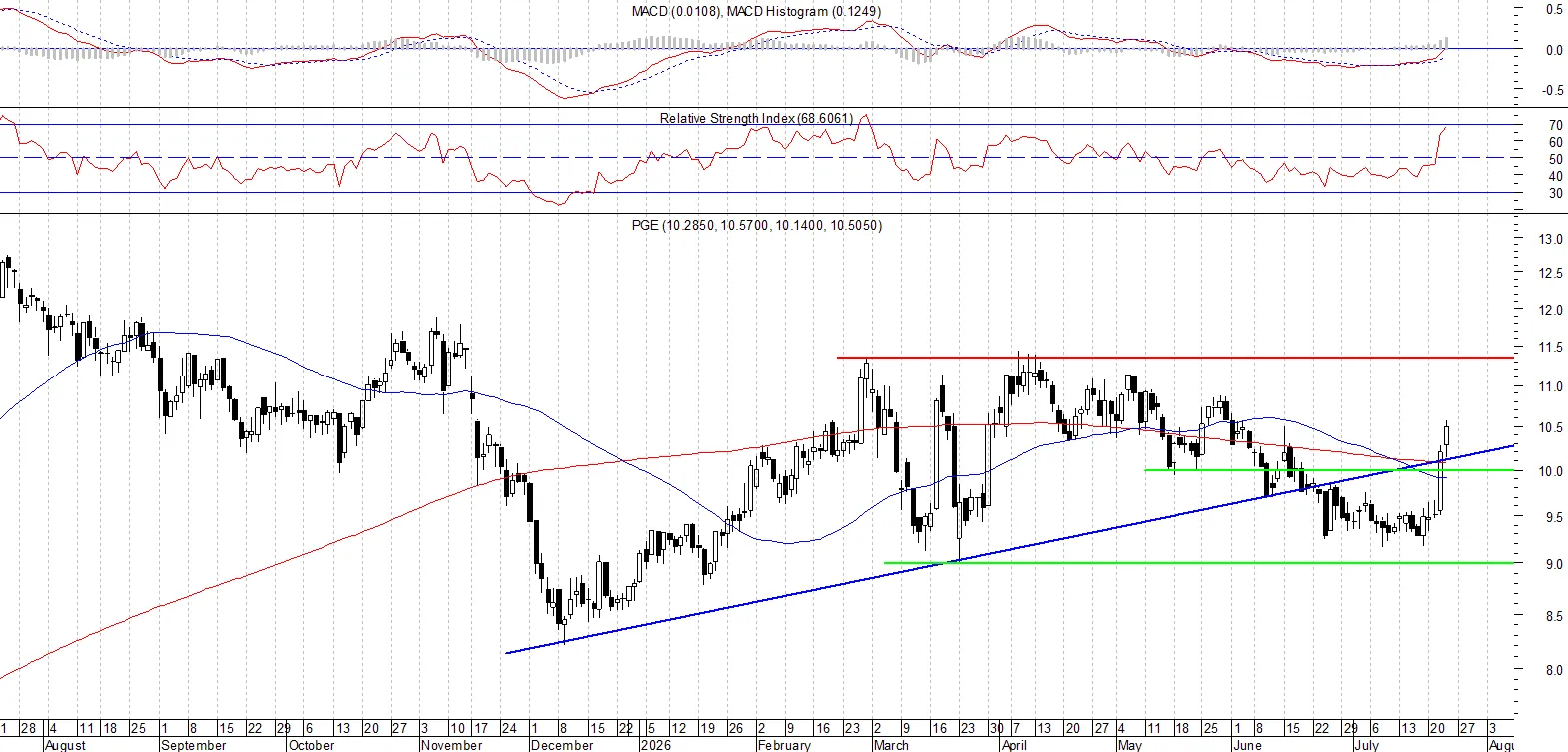Click the 13.0 price axis value

click(1550, 240)
